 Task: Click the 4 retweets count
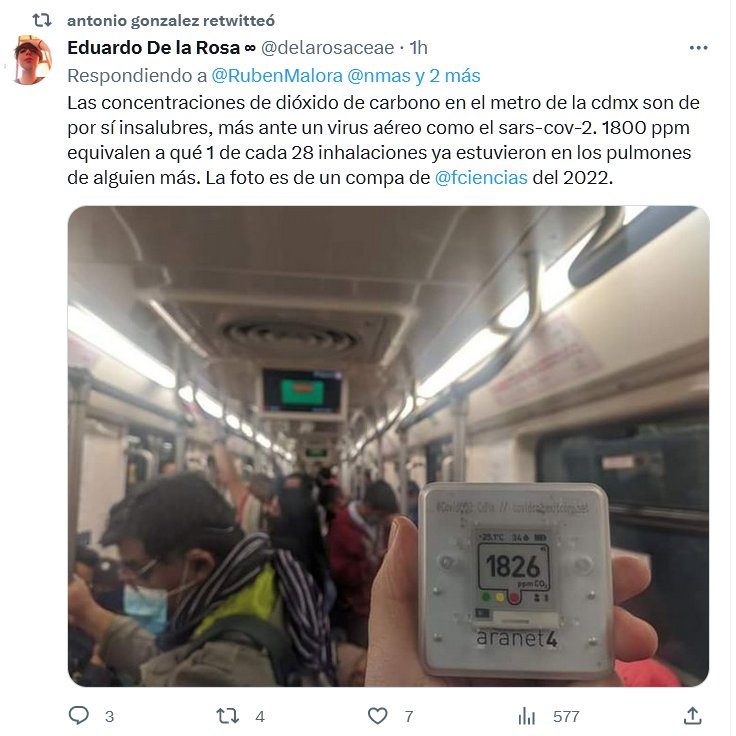pyautogui.click(x=260, y=716)
